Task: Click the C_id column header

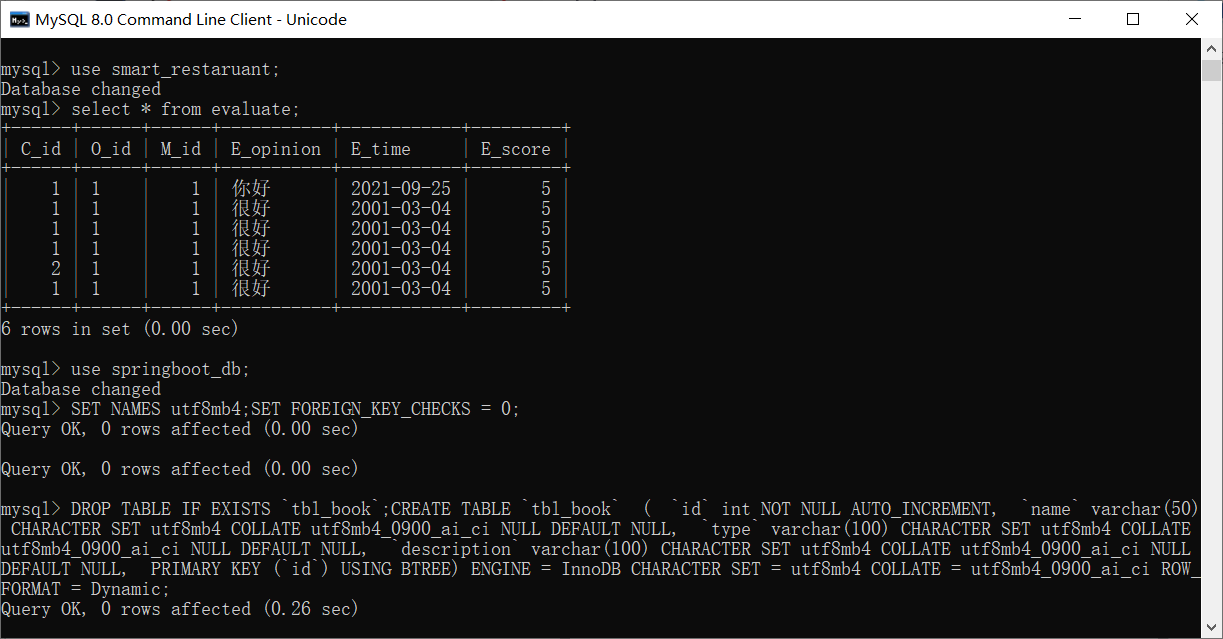Action: point(41,149)
